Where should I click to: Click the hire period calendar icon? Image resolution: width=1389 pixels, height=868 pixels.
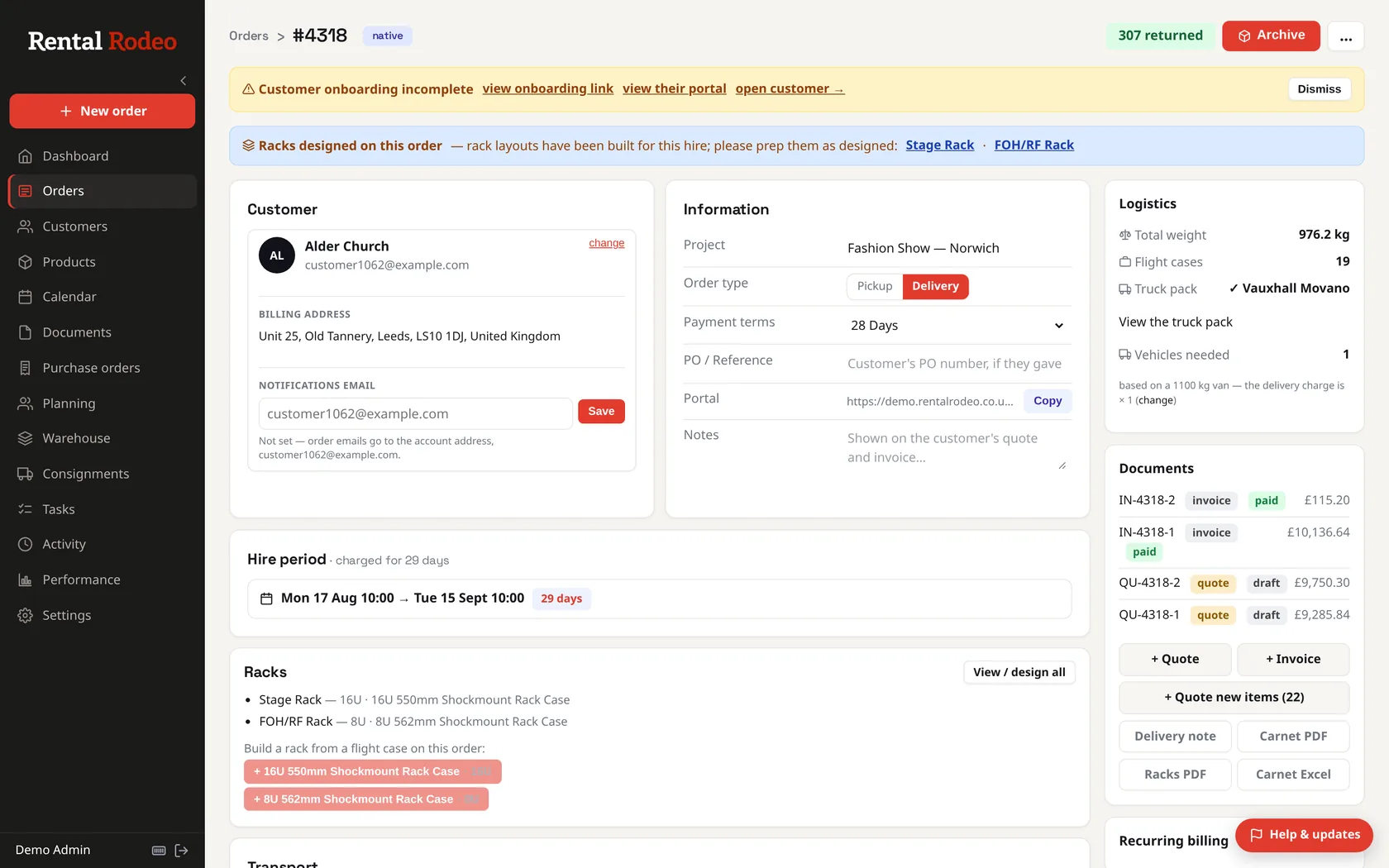[x=266, y=599]
